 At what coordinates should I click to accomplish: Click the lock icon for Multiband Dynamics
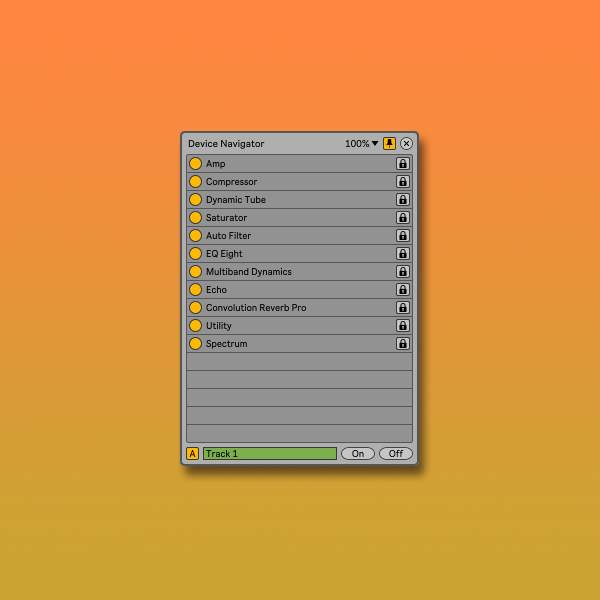403,272
